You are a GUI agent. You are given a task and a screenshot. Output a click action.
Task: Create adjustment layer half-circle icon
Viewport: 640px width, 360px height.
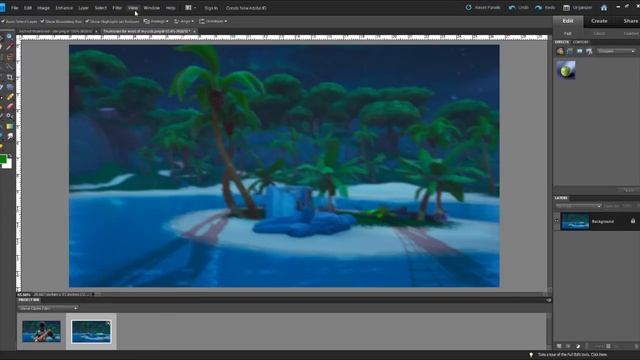578,346
